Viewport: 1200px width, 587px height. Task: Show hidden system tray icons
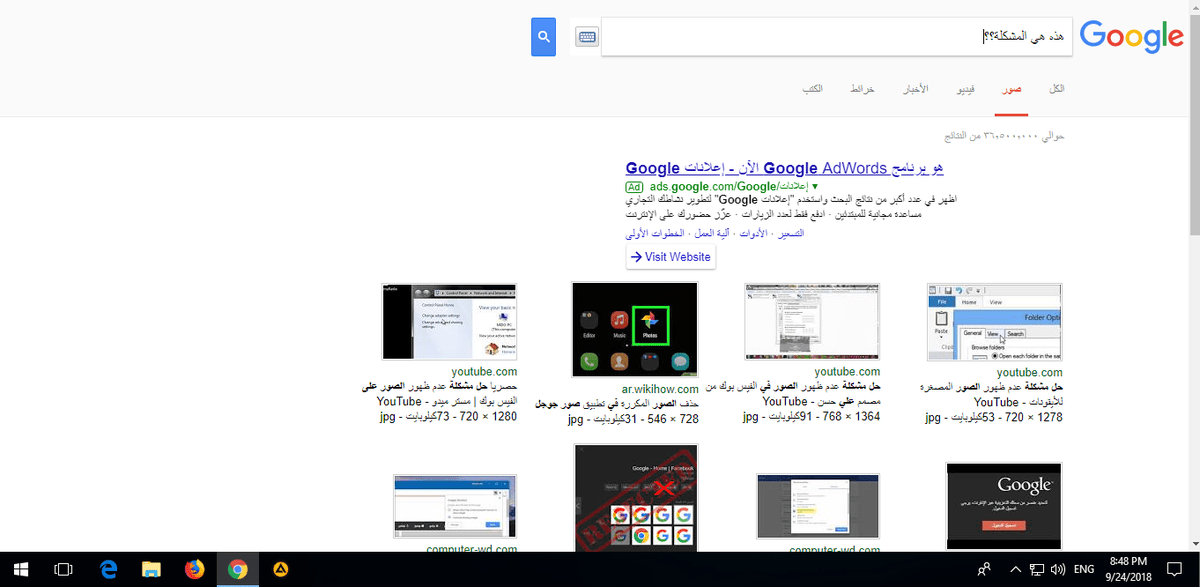[x=1016, y=569]
